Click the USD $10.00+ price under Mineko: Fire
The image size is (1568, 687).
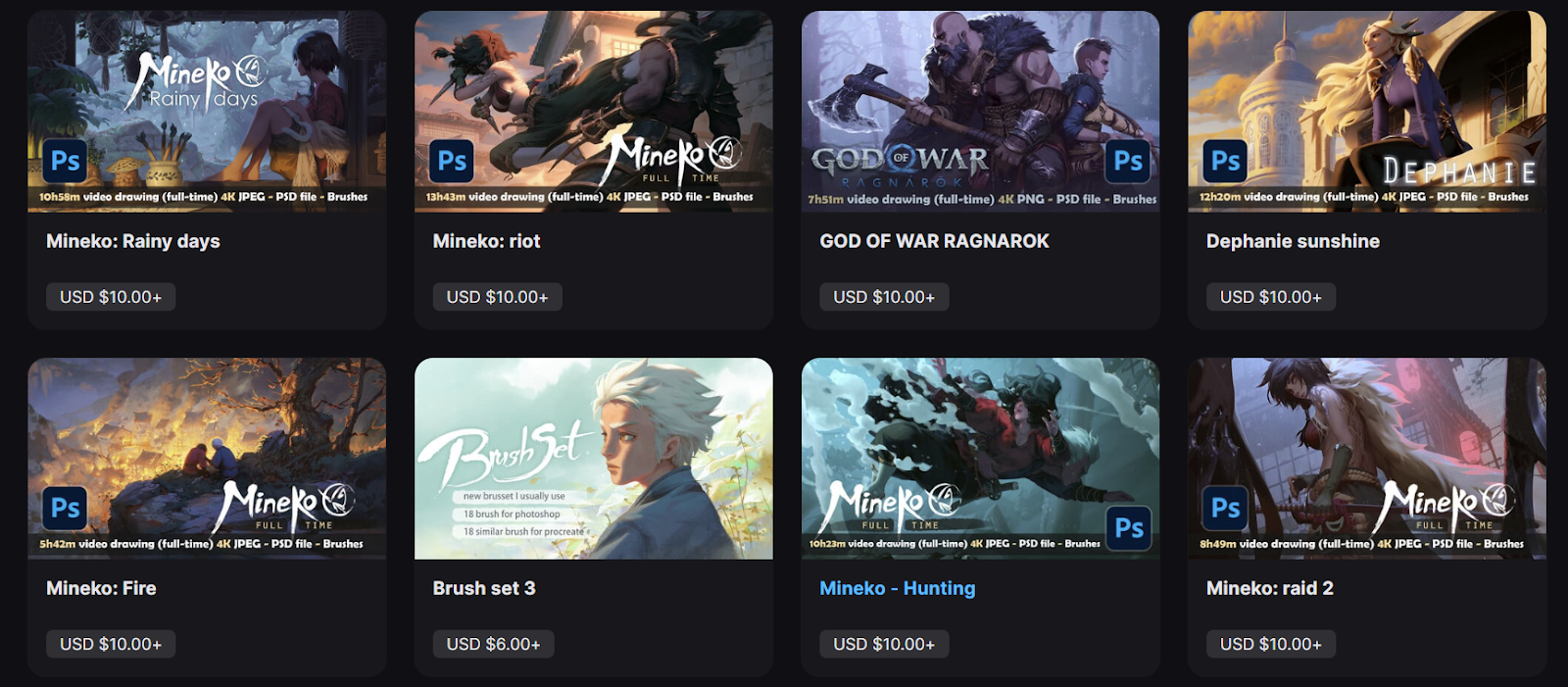(111, 644)
